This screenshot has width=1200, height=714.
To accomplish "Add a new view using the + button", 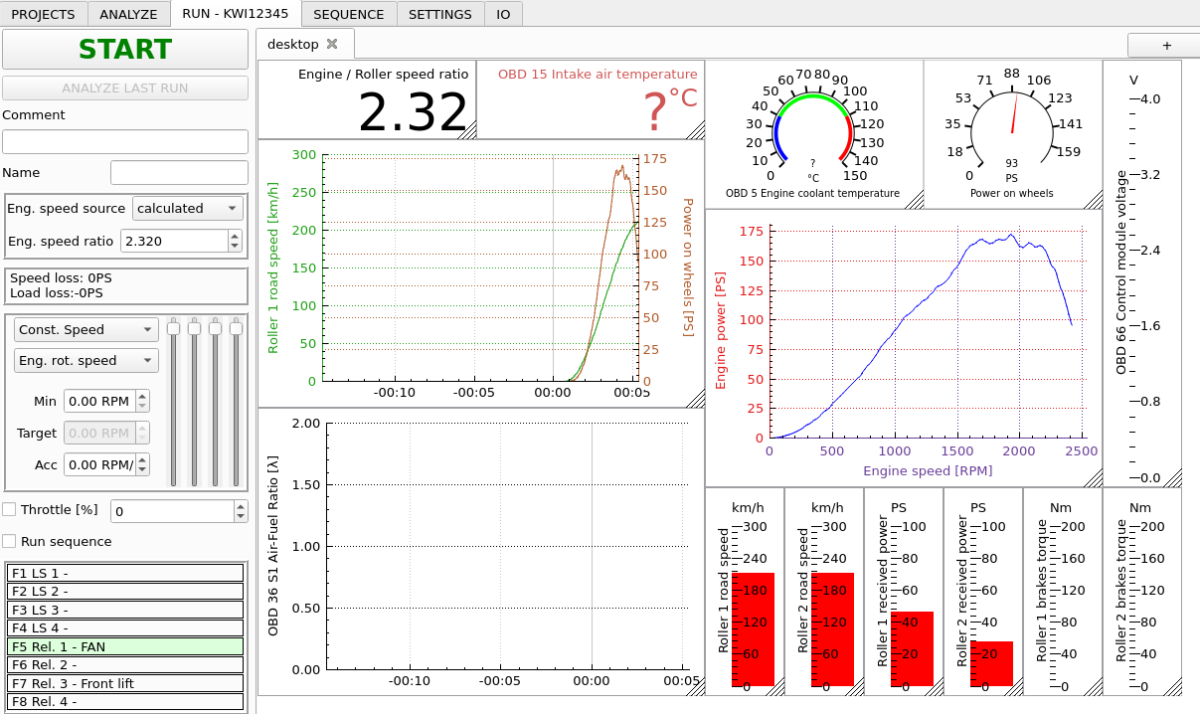I will click(1166, 45).
